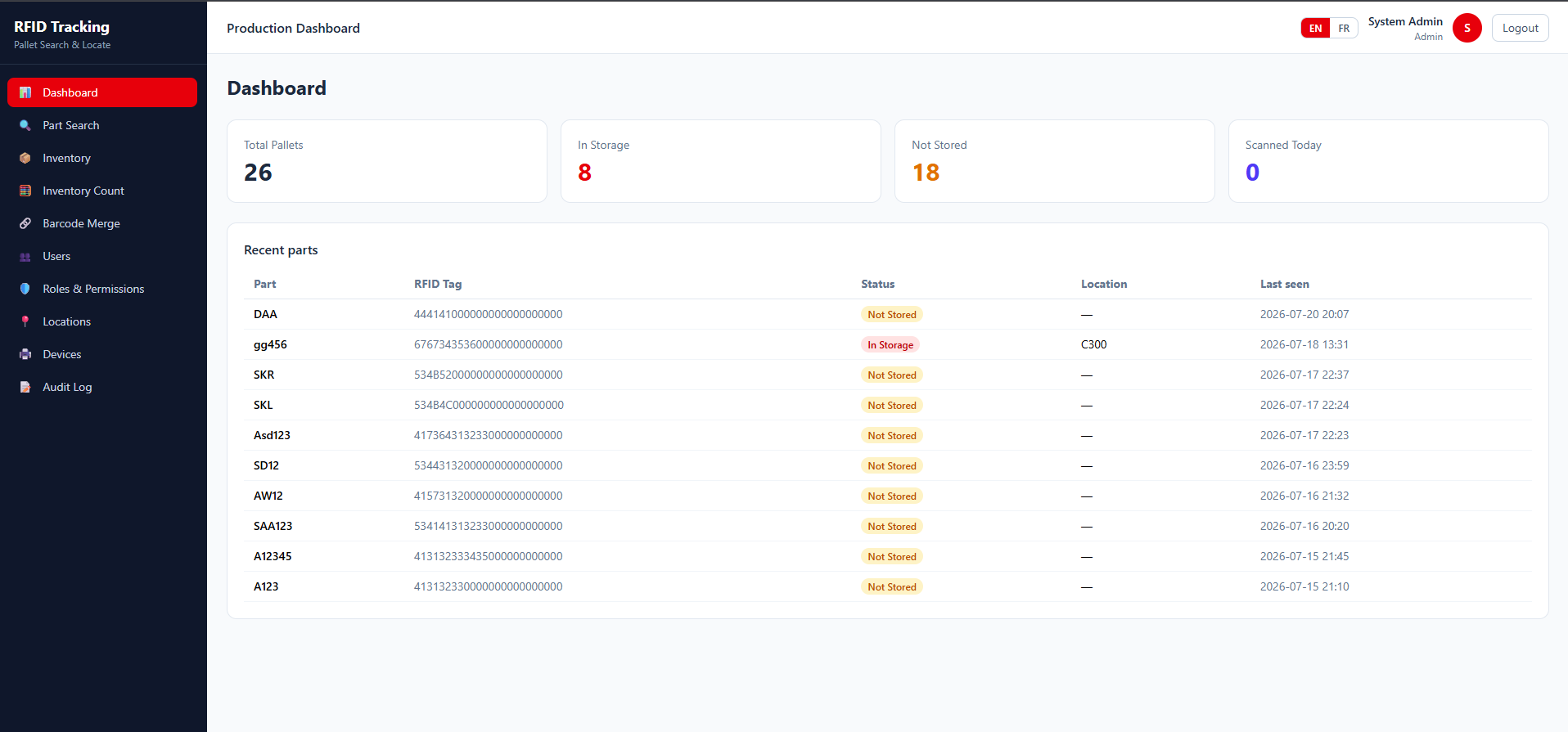This screenshot has width=1568, height=732.
Task: Open Barcode Merge from sidebar
Action: (x=102, y=223)
